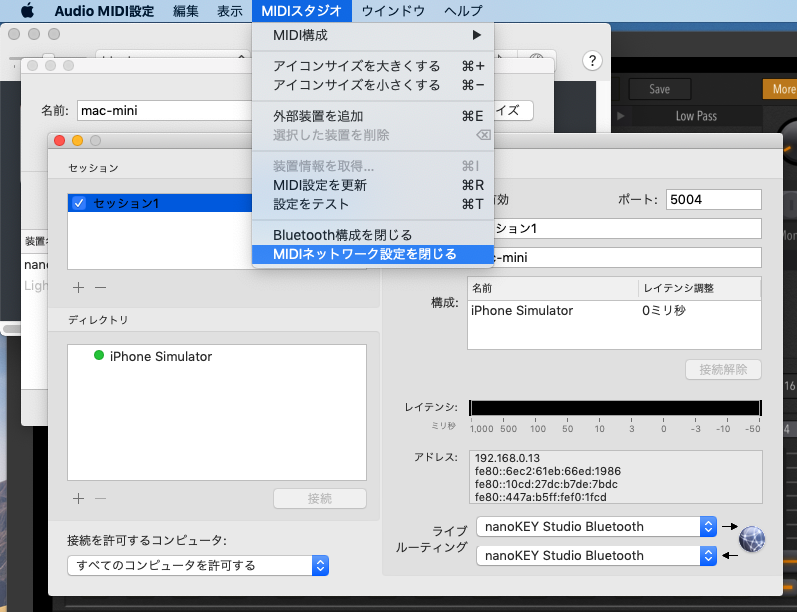The image size is (797, 612).
Task: Minimize the MIDI network settings window
Action: pos(77,141)
